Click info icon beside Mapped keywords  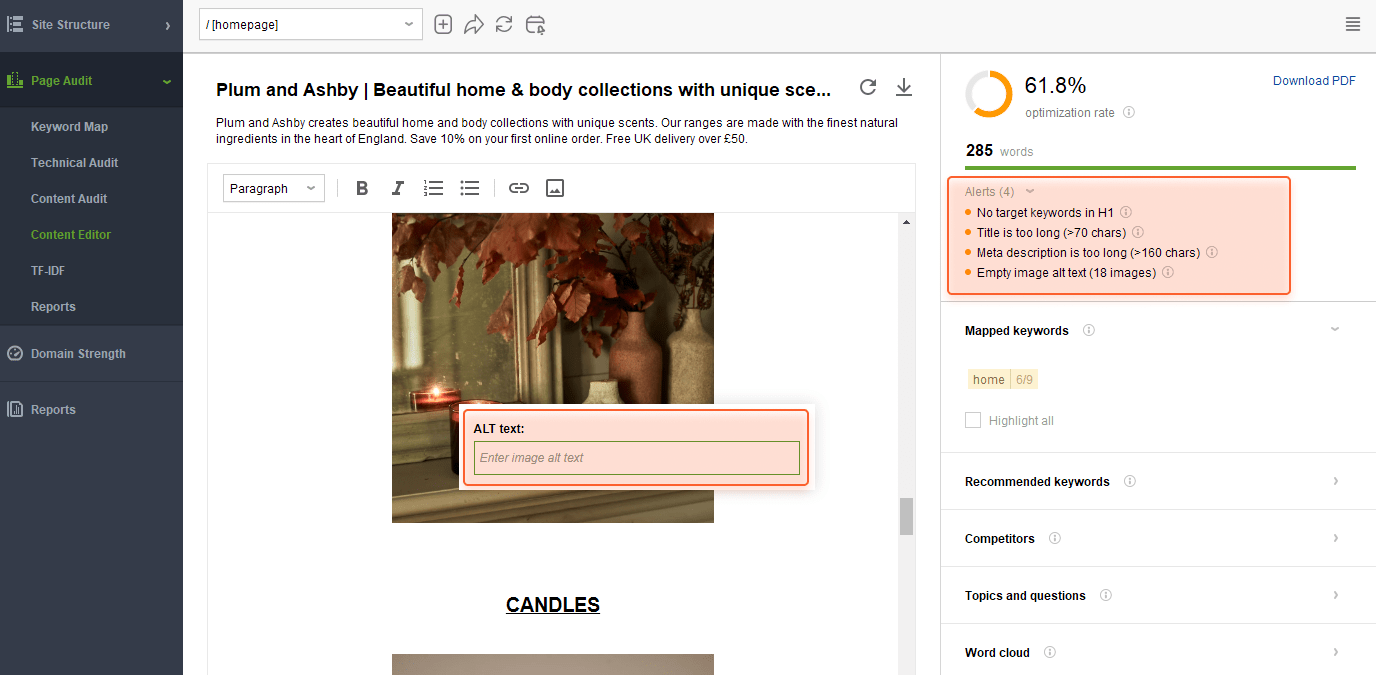point(1089,330)
